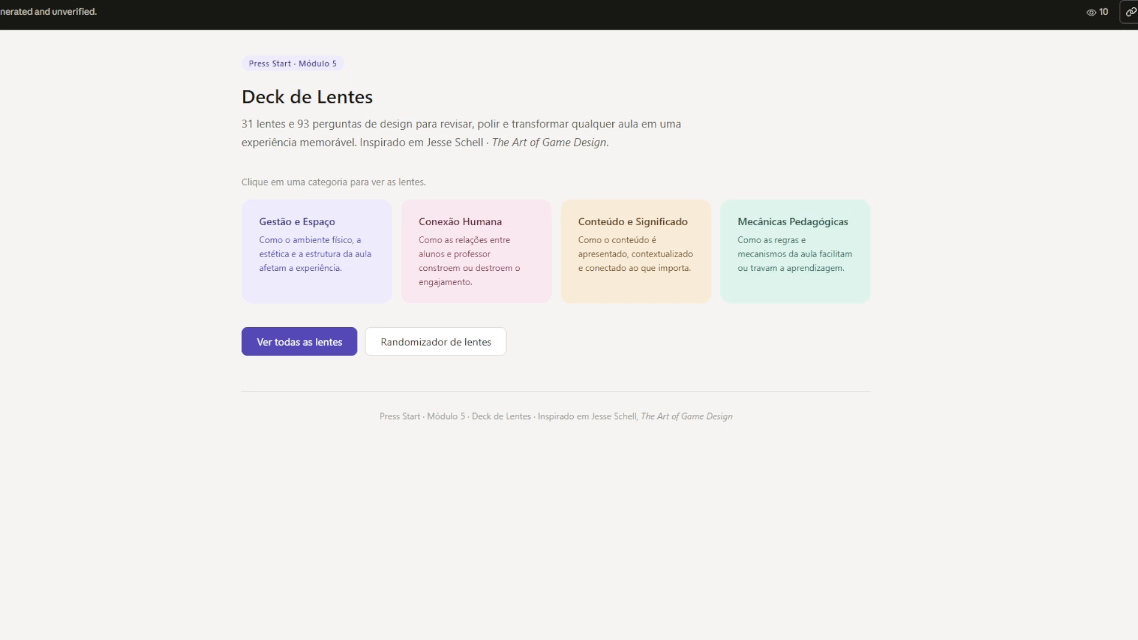Screen dimensions: 1138x640
Task: Click the Ver todas as lentes button
Action: click(299, 342)
